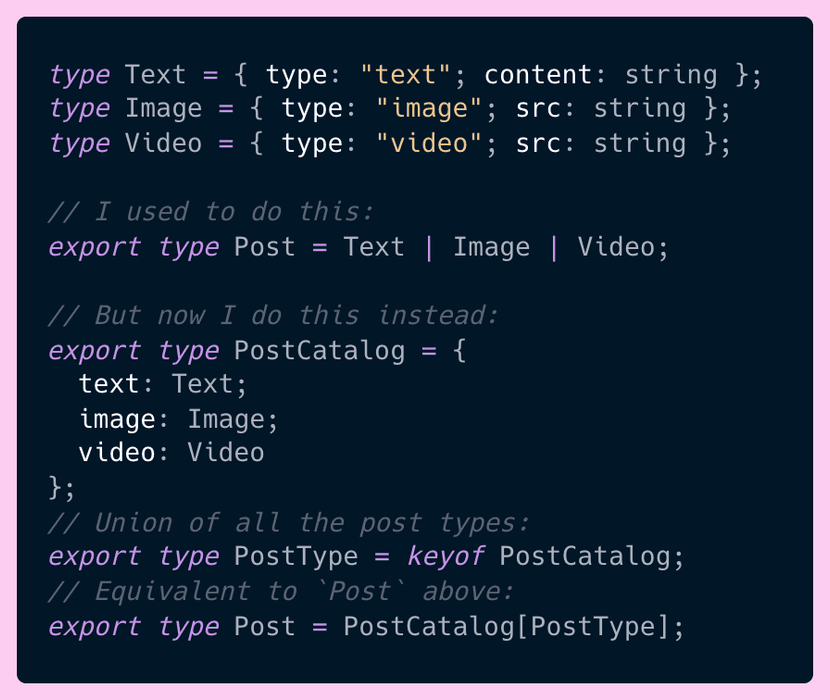The width and height of the screenshot is (830, 700).
Task: Click the content property in Text type
Action: click(x=537, y=75)
